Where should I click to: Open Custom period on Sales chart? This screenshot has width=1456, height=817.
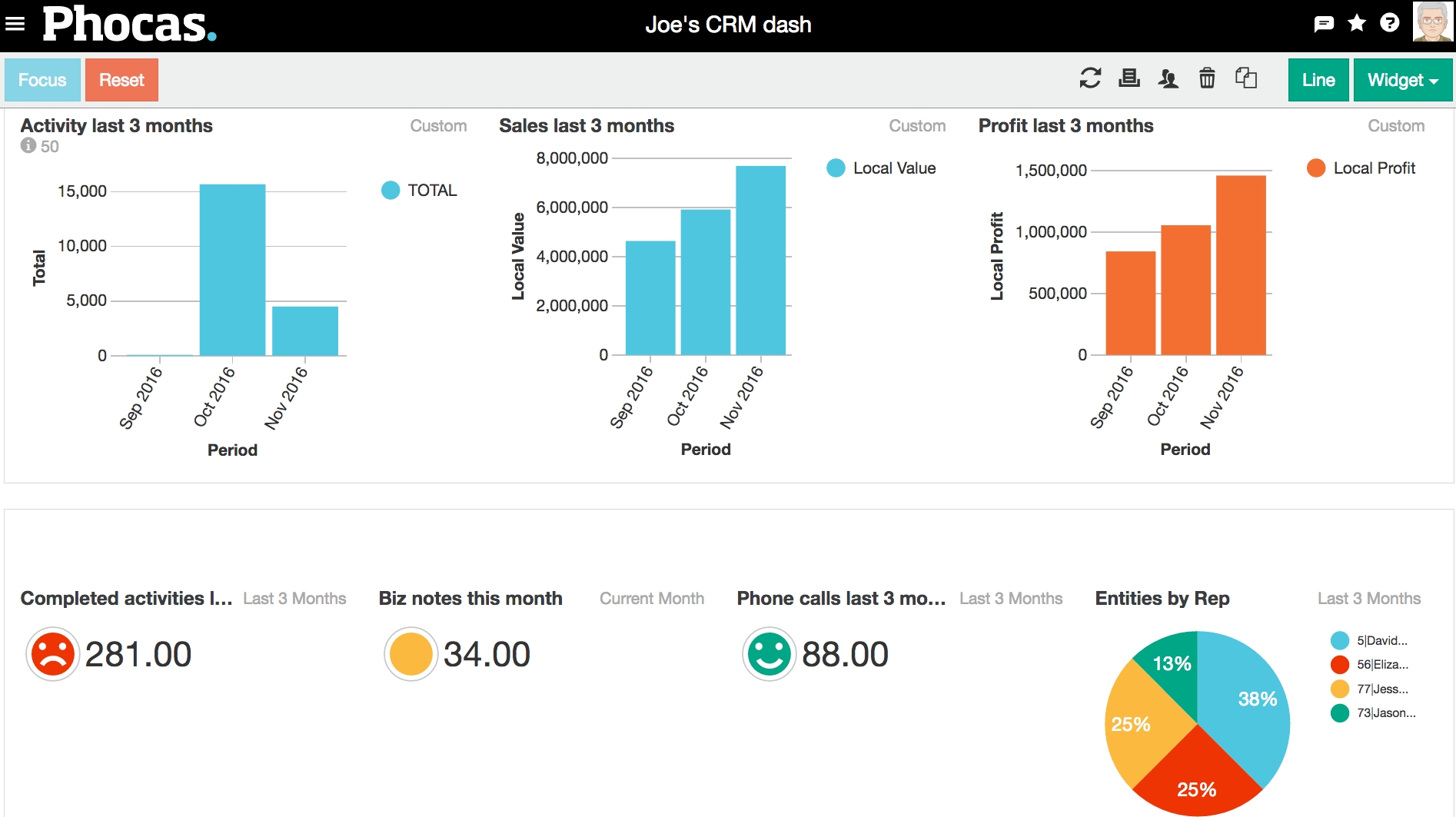[x=916, y=126]
